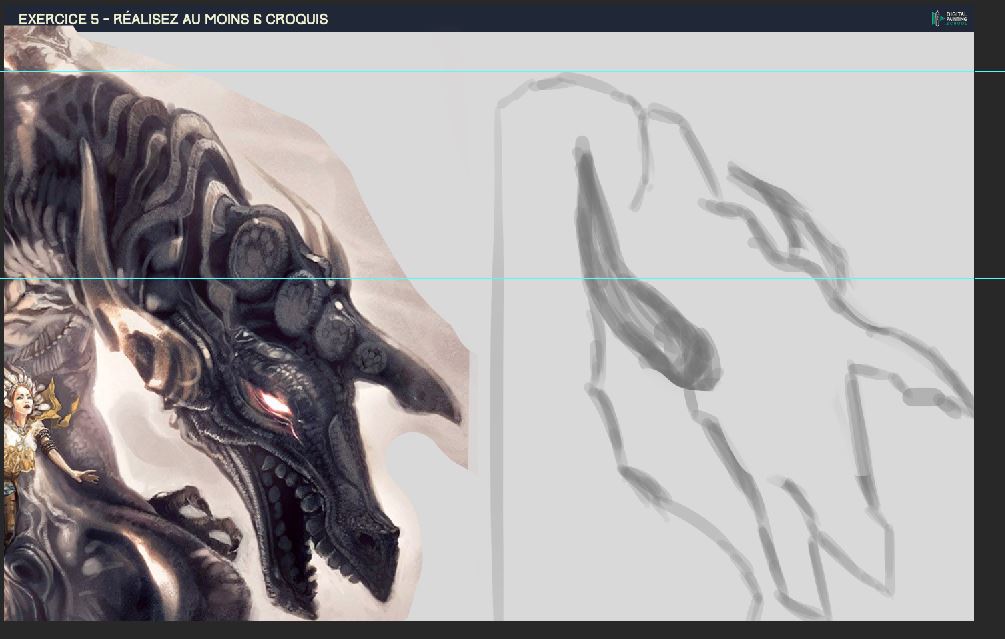Click the dark pasteboard below the canvas
The image size is (1005, 639).
tap(500, 630)
